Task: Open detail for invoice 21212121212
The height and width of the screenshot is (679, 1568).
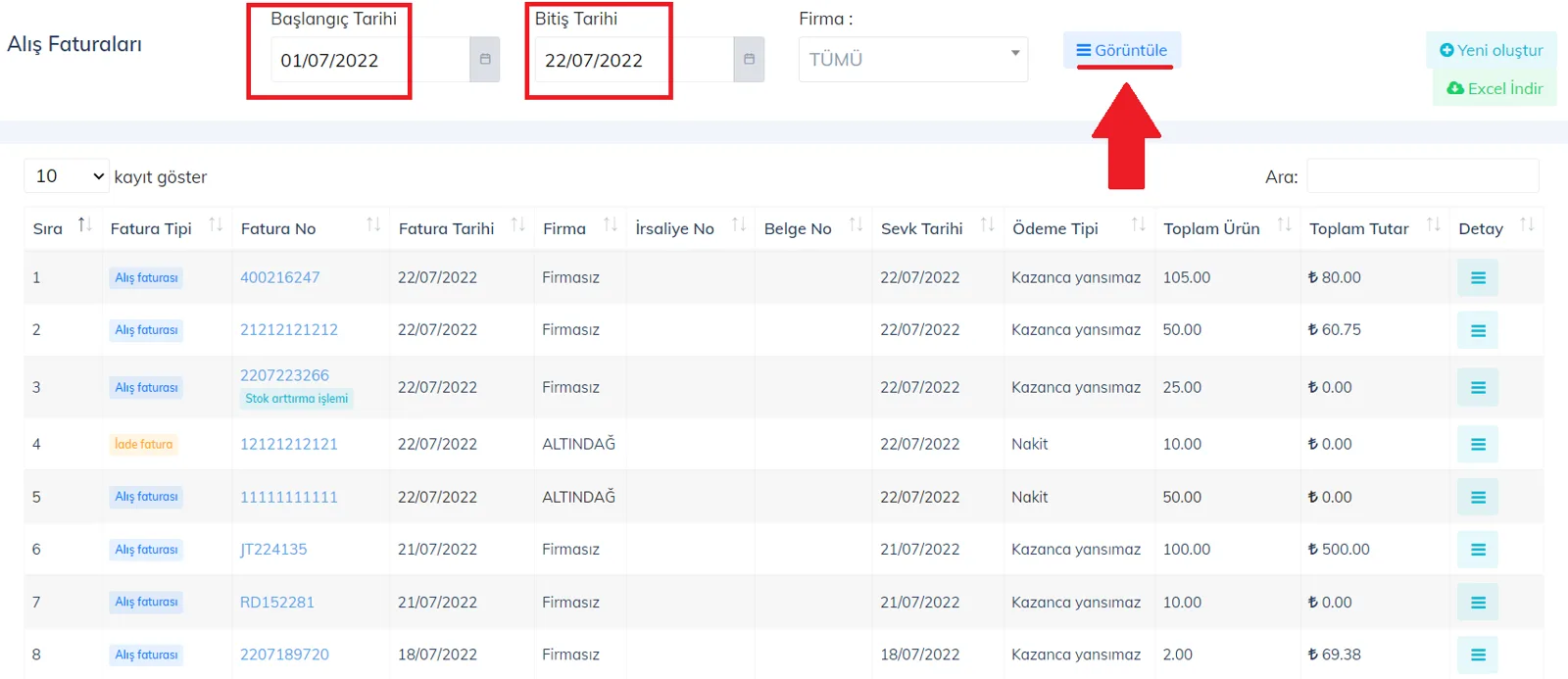Action: [1478, 331]
